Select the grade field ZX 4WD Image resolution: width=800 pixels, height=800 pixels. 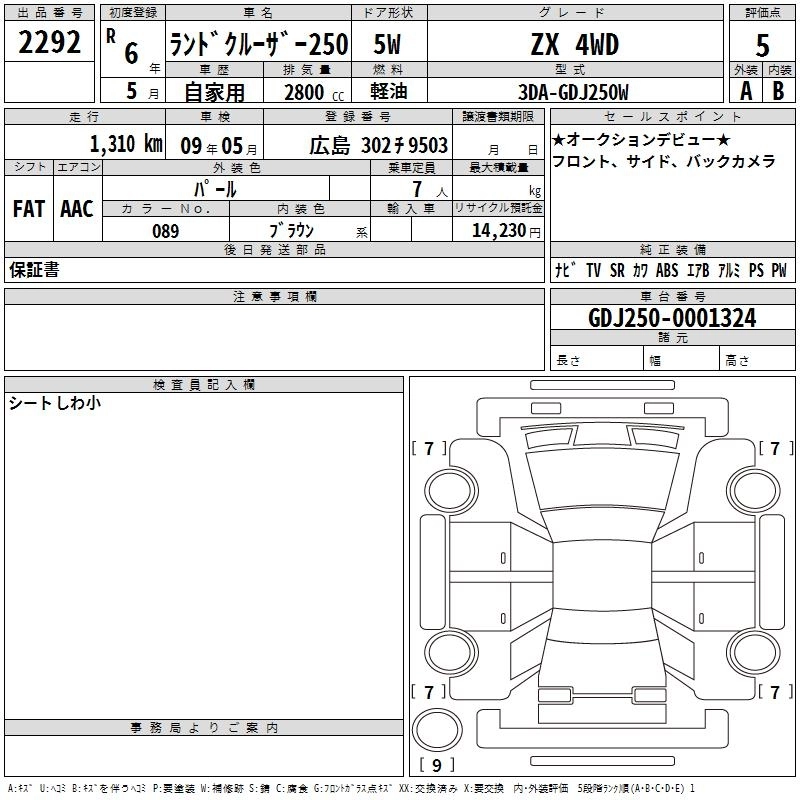point(574,45)
